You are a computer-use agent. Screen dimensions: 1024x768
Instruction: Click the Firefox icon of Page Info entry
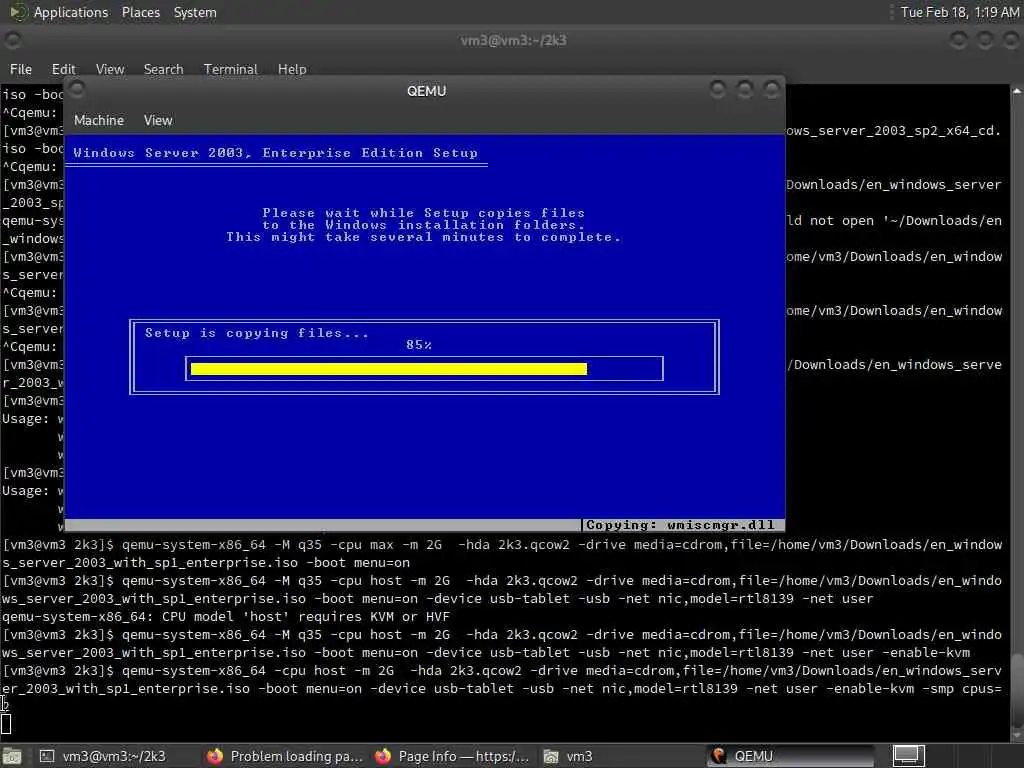coord(383,756)
